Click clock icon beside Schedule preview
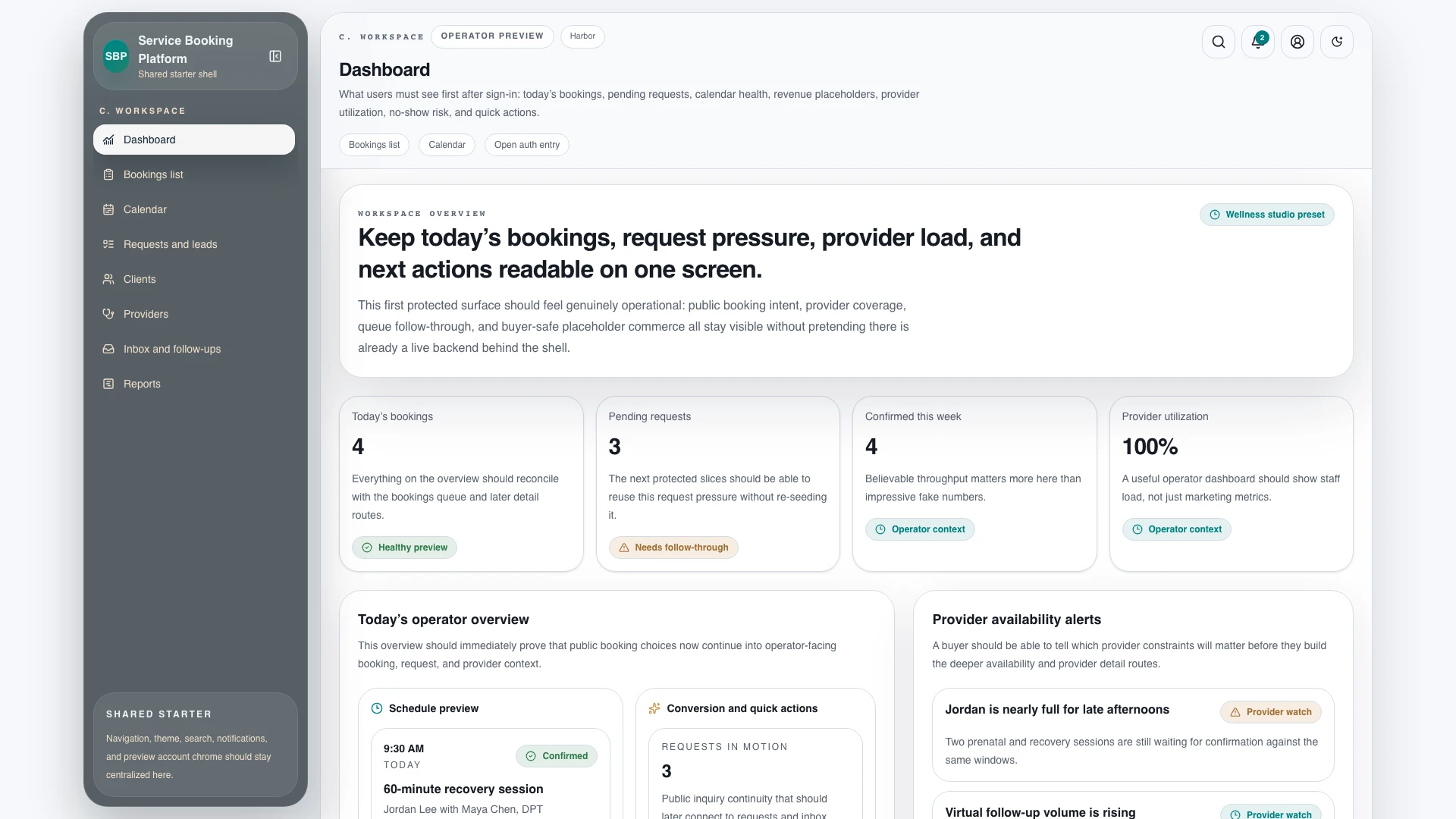The image size is (1456, 819). pyautogui.click(x=377, y=708)
